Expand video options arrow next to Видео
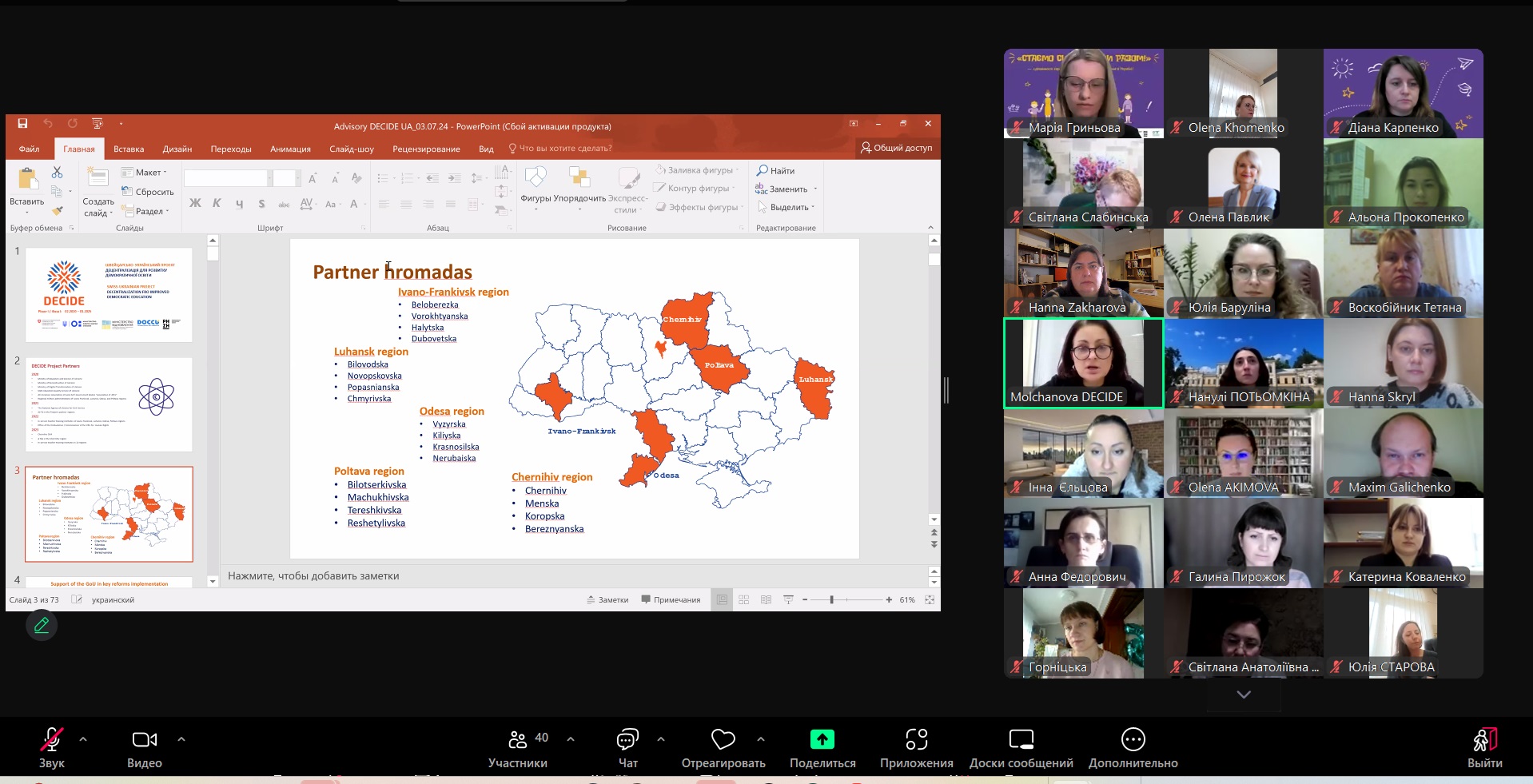1533x784 pixels. point(181,739)
